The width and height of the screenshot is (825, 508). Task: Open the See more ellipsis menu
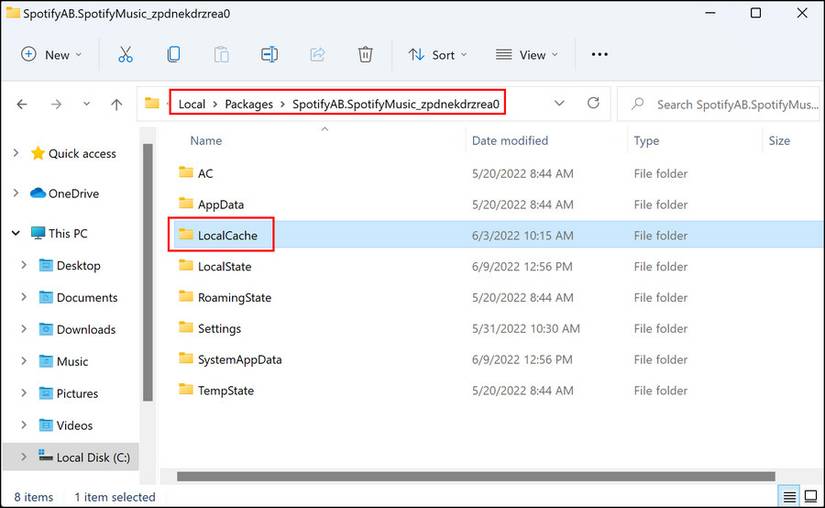(599, 55)
